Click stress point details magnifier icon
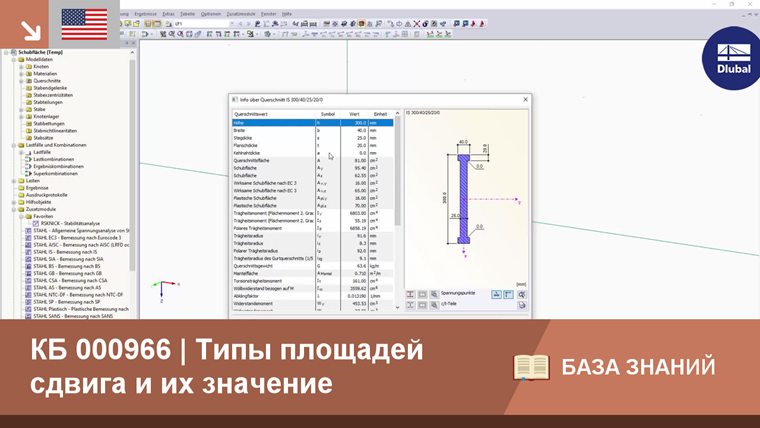The width and height of the screenshot is (760, 428). 434,294
